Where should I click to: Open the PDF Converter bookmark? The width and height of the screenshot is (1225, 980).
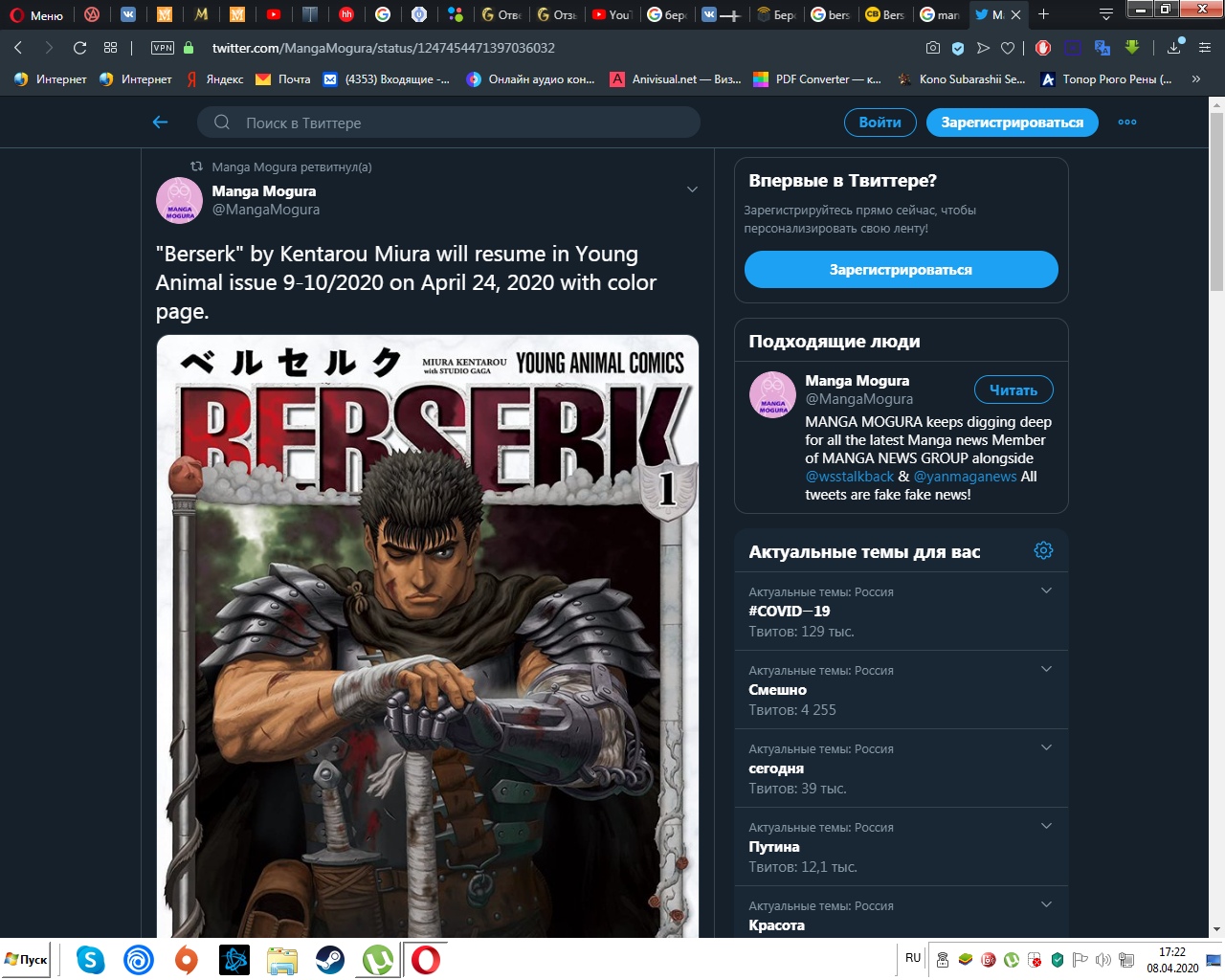(x=817, y=79)
